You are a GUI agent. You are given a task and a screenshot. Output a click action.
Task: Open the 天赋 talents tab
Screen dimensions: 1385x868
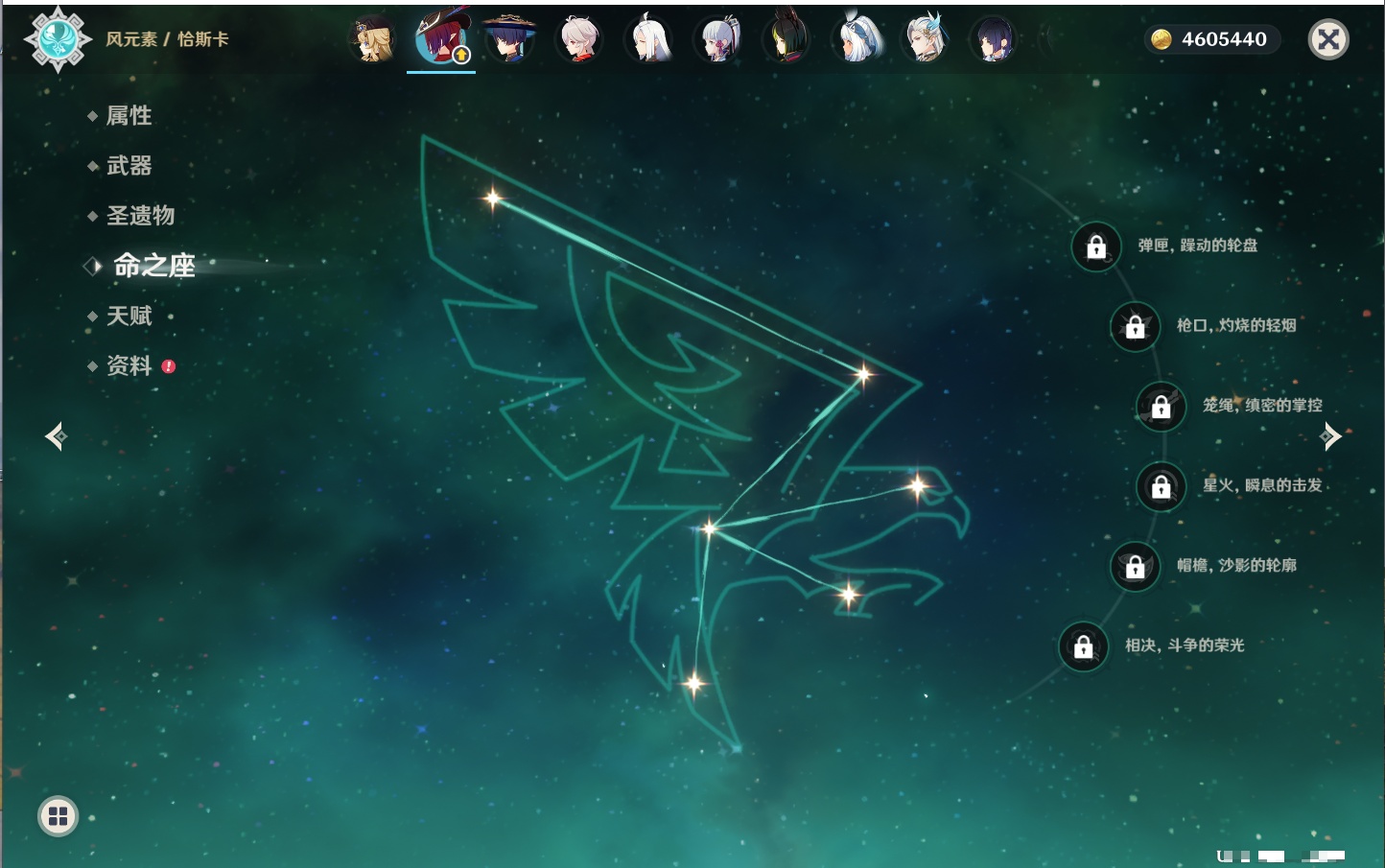(x=129, y=316)
